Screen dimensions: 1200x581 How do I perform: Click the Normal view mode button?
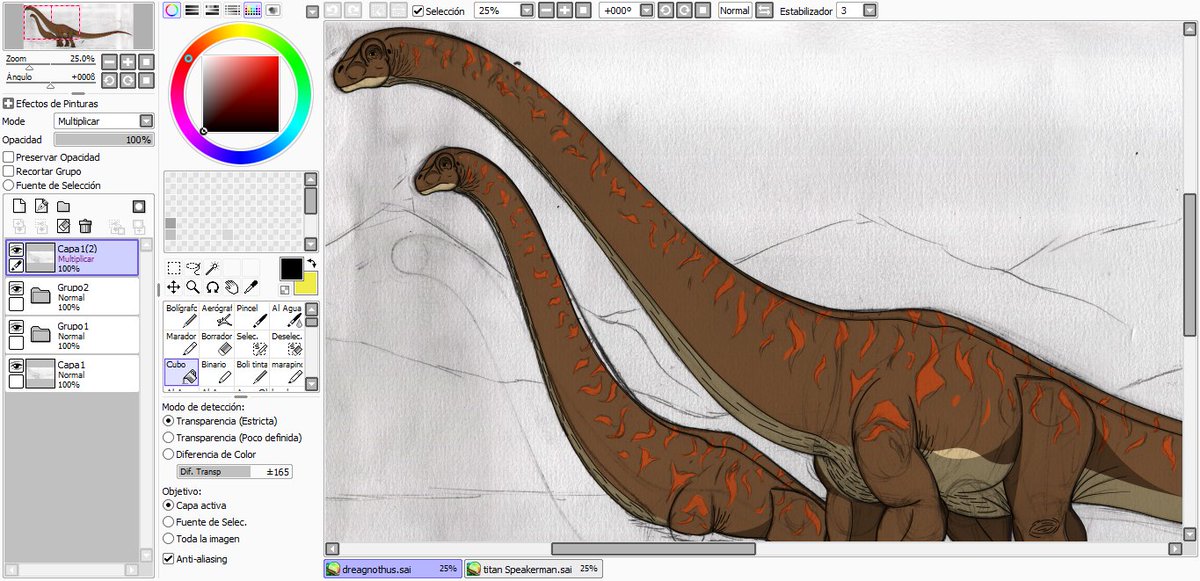[x=734, y=10]
